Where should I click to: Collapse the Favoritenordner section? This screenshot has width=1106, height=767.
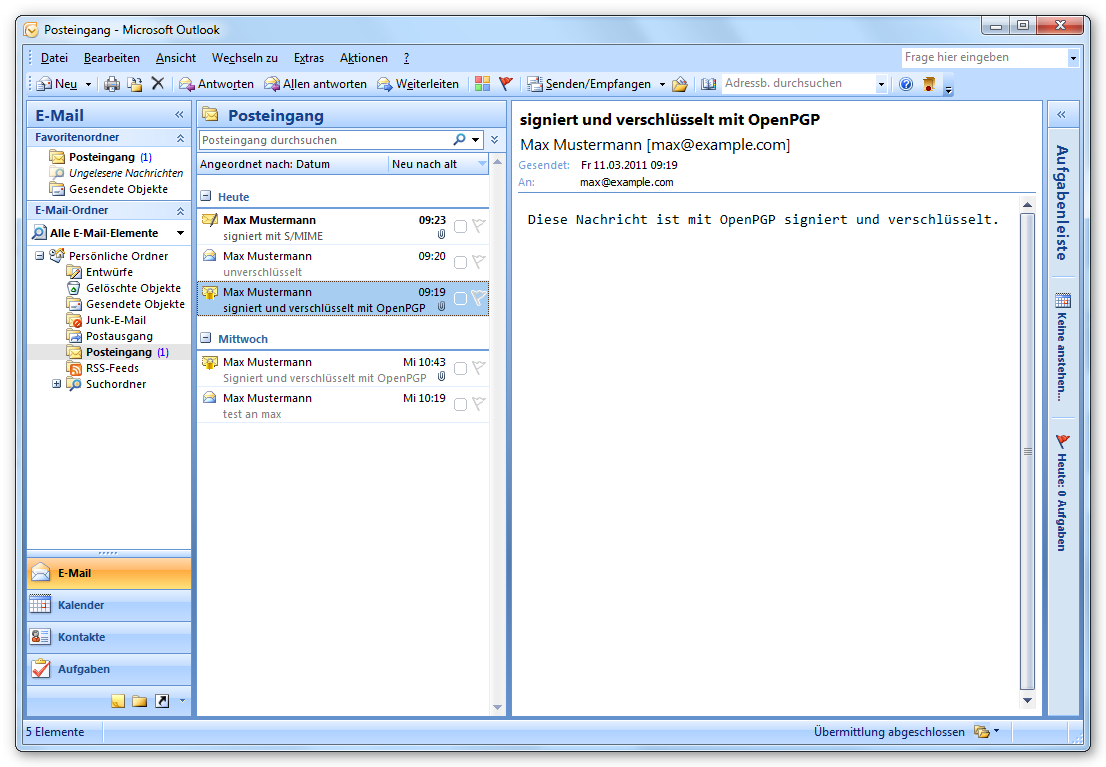[178, 136]
